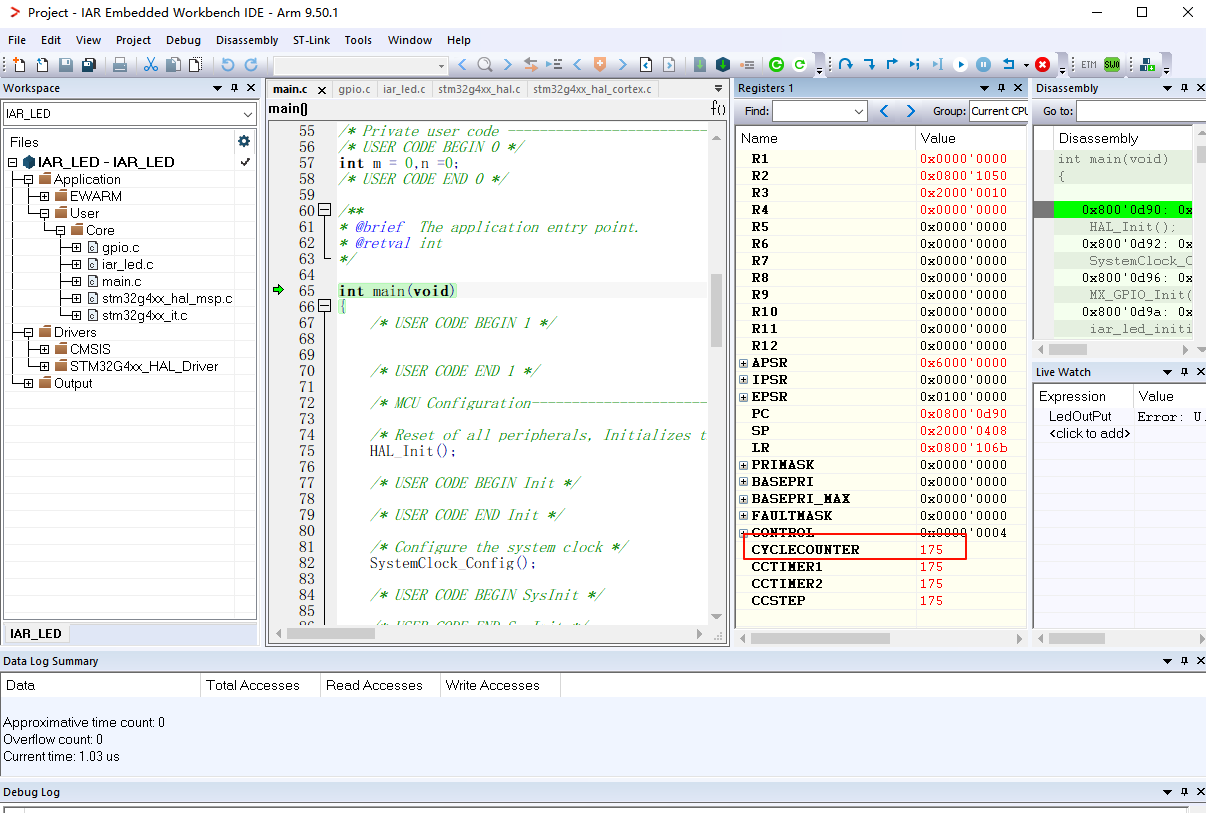Open workspace Files settings gear icon
Screen dimensions: 1206x813
244,141
